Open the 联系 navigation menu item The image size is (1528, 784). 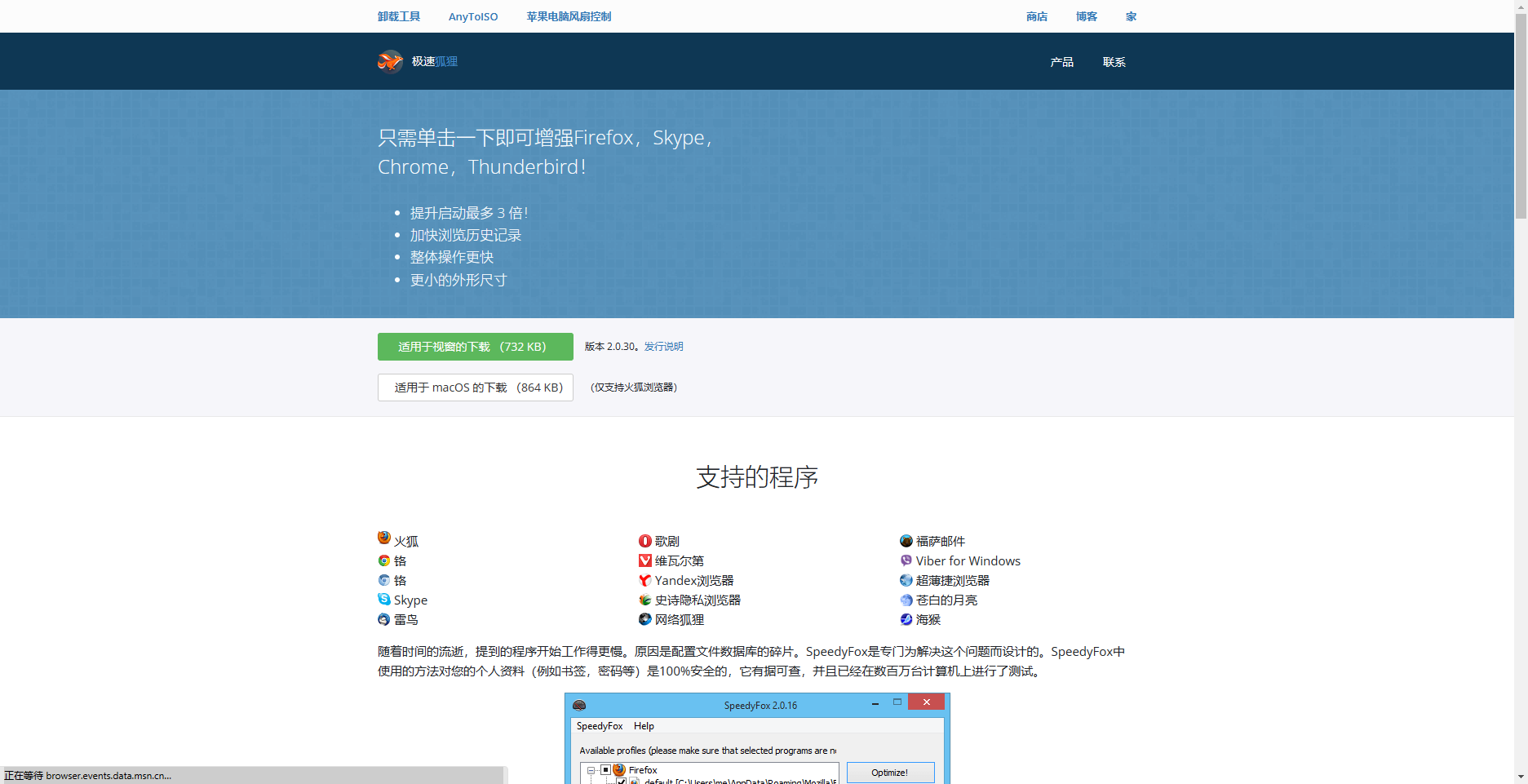coord(1114,62)
